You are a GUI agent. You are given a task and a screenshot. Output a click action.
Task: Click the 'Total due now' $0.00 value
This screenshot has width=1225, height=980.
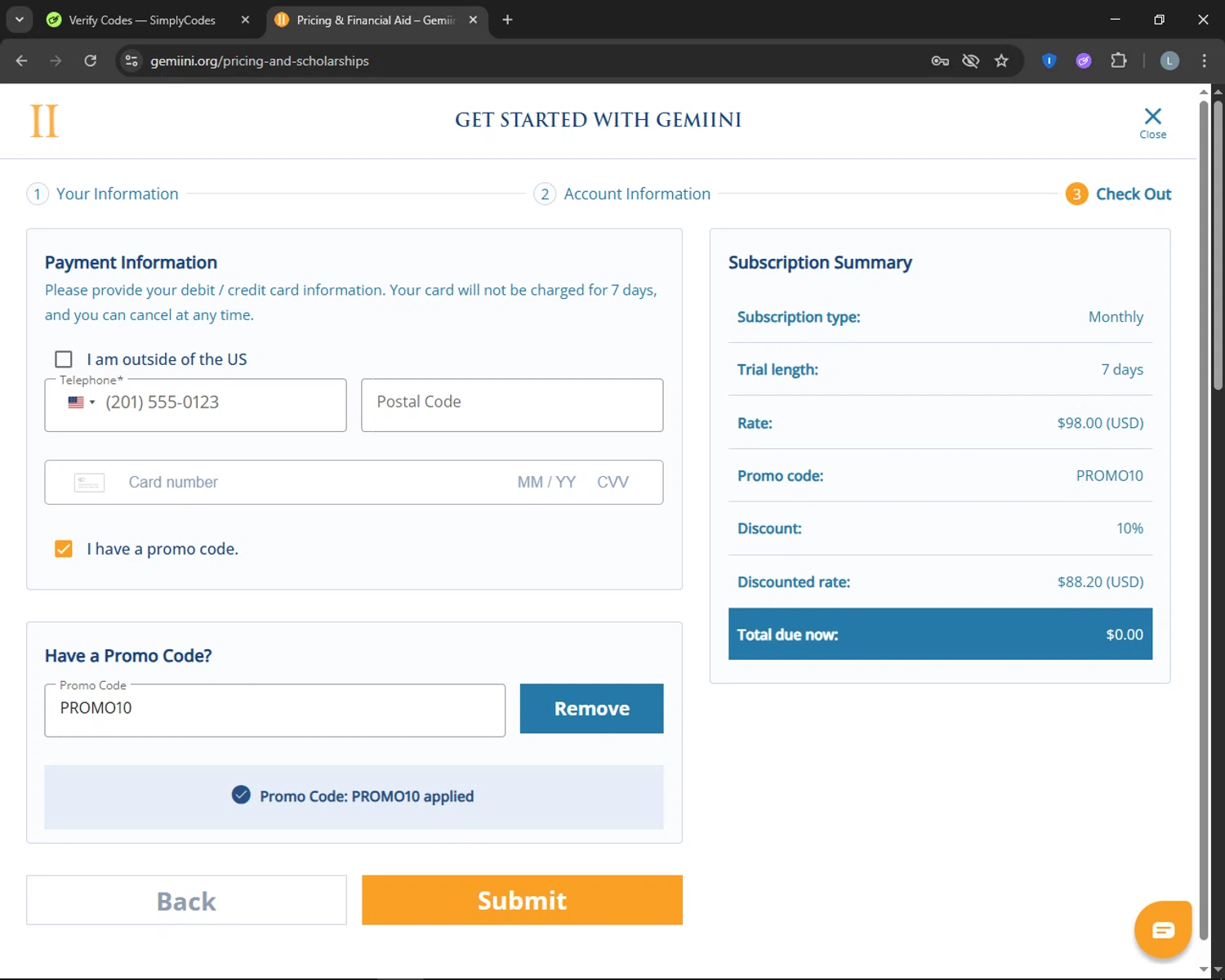coord(1125,635)
